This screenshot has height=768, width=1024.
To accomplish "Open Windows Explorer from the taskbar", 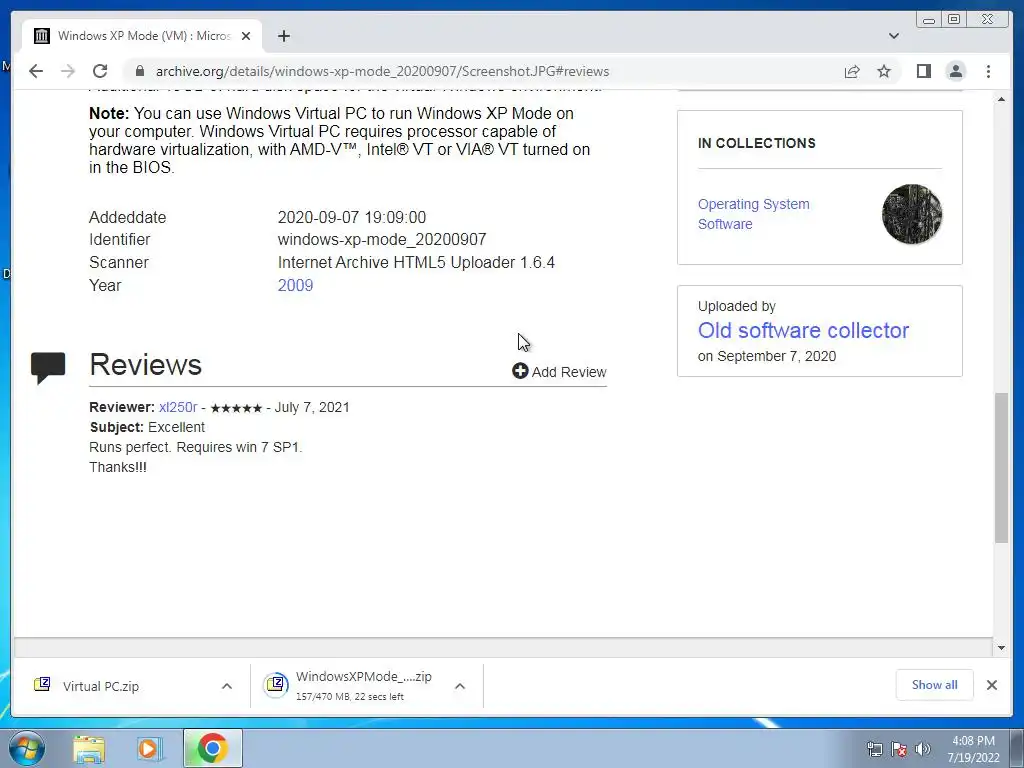I will pos(89,749).
